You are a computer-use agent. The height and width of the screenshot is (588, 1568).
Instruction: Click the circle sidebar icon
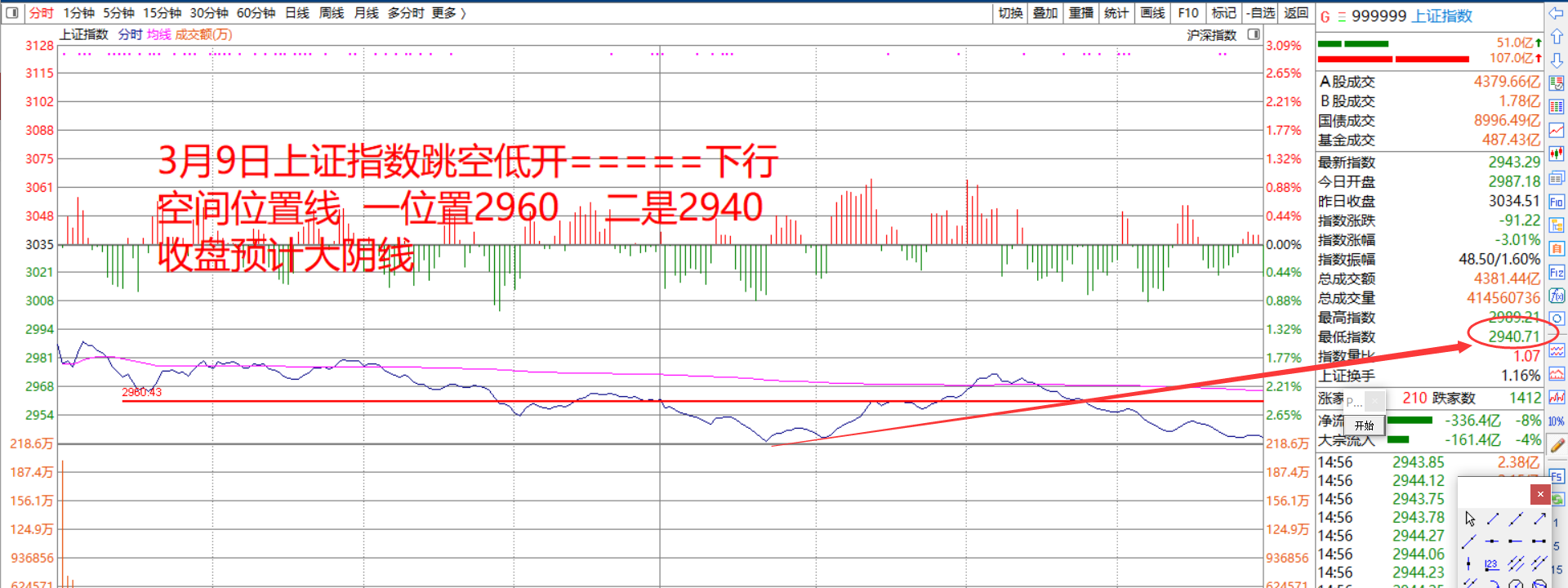click(x=1557, y=319)
